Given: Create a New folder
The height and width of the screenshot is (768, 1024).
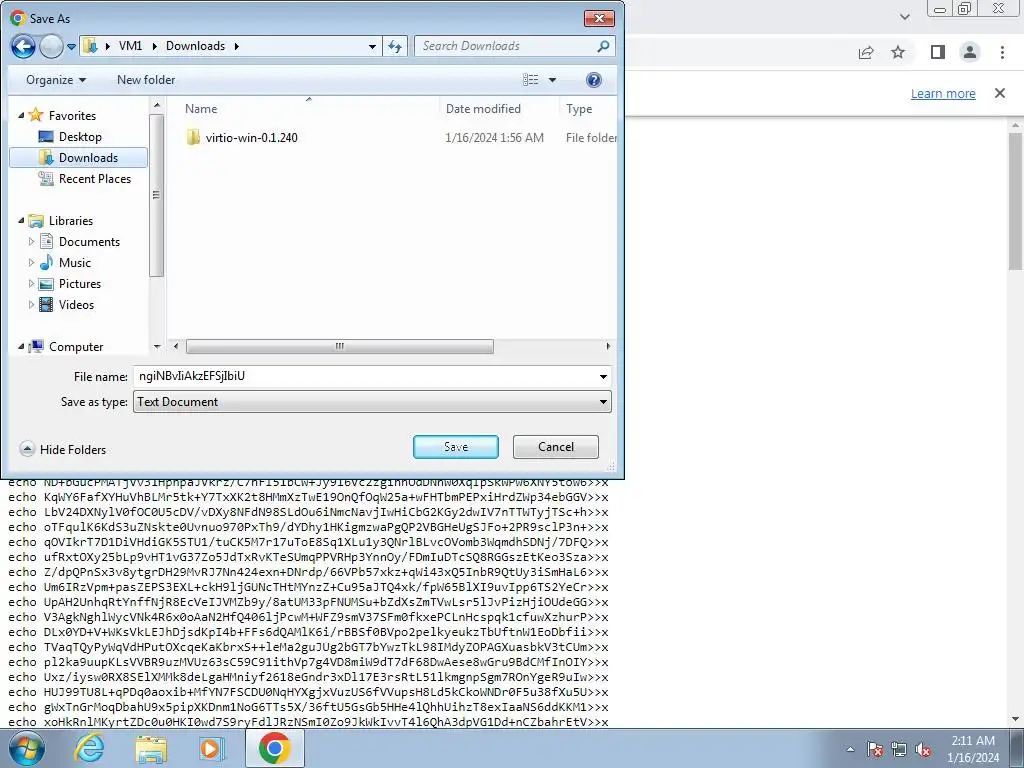Looking at the screenshot, I should point(146,80).
